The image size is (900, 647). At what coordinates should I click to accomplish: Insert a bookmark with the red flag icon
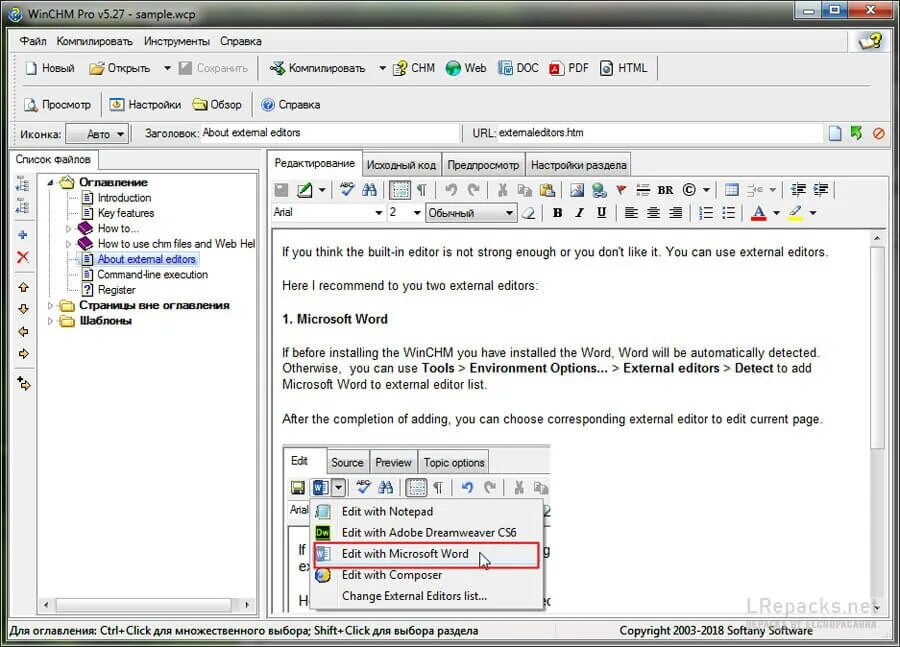(x=621, y=189)
